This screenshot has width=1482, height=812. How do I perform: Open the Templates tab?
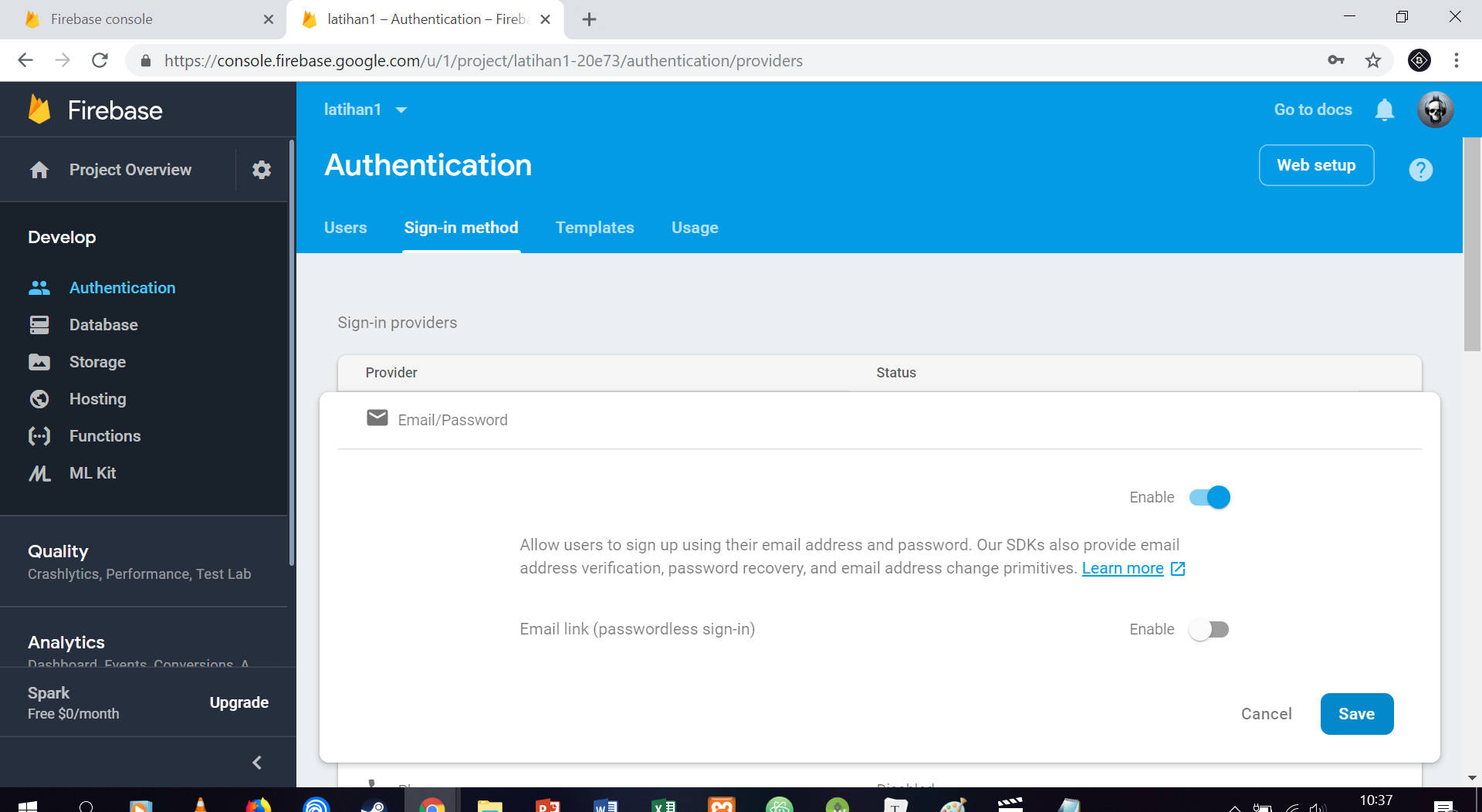point(594,228)
